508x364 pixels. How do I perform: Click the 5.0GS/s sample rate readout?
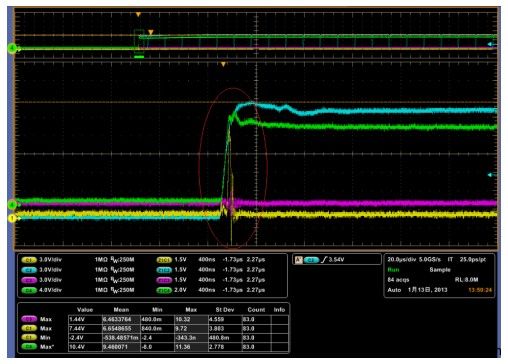tap(430, 259)
